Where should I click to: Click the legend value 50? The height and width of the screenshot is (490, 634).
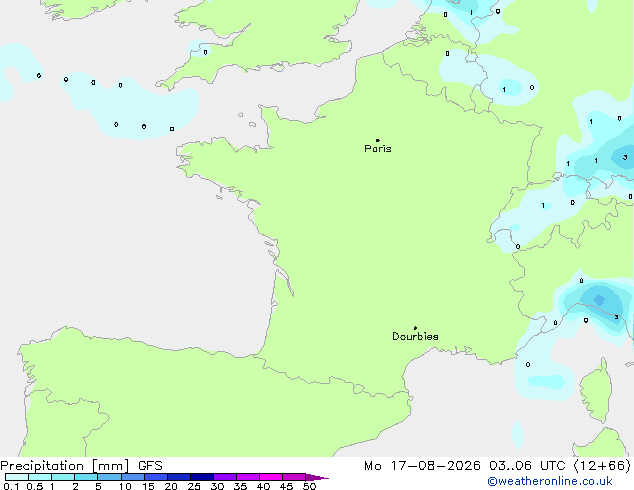[x=310, y=486]
